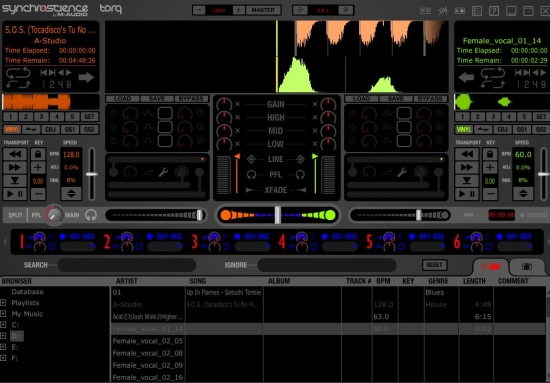Toggle right channel PFL headphone icon
550x383 pixels.
pyautogui.click(x=300, y=174)
